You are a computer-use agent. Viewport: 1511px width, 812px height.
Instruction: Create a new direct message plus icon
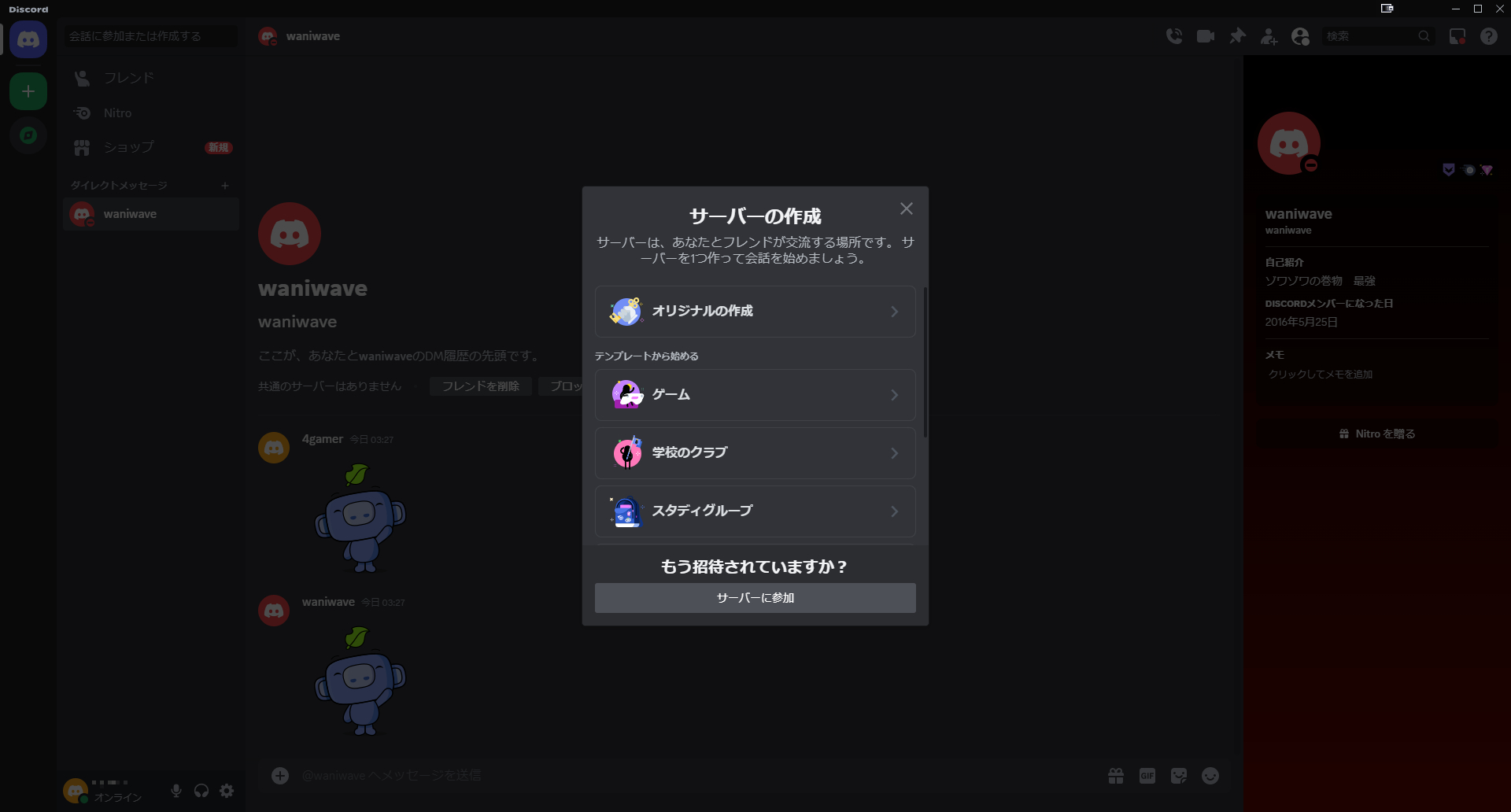(x=225, y=186)
